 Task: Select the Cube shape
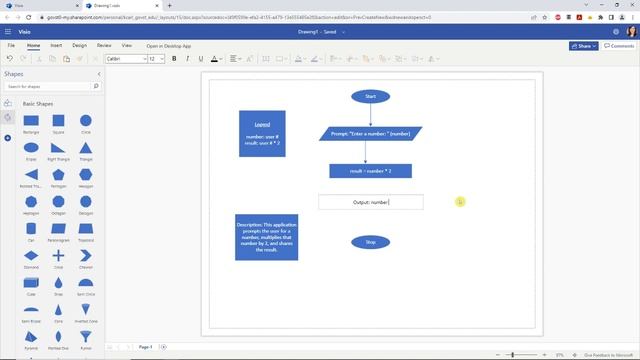coord(31,282)
